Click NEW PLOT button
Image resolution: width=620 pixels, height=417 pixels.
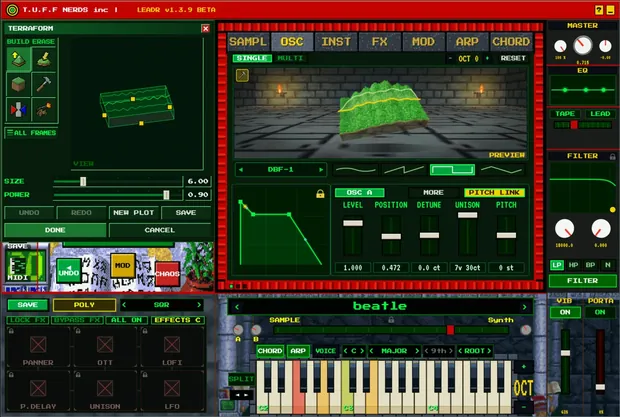[x=134, y=213]
